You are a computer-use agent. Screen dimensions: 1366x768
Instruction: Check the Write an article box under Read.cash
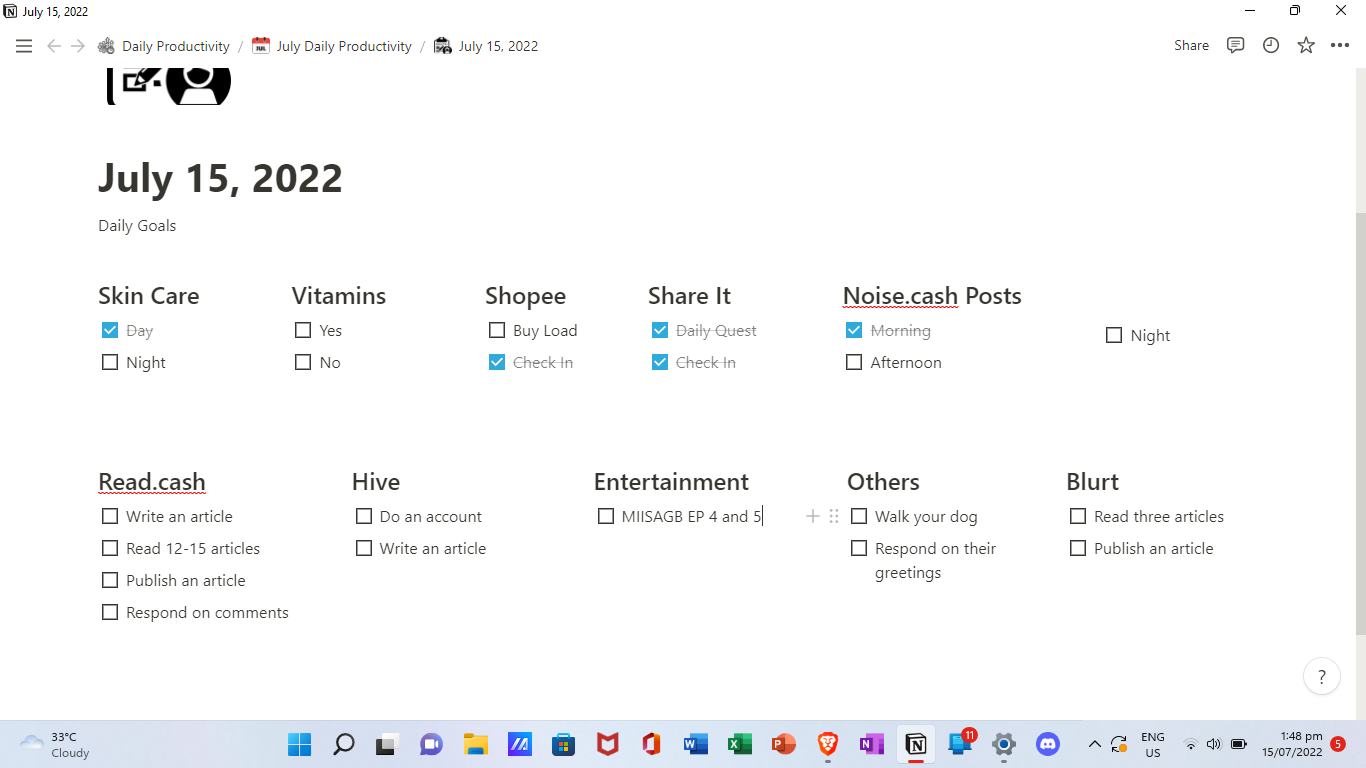110,516
